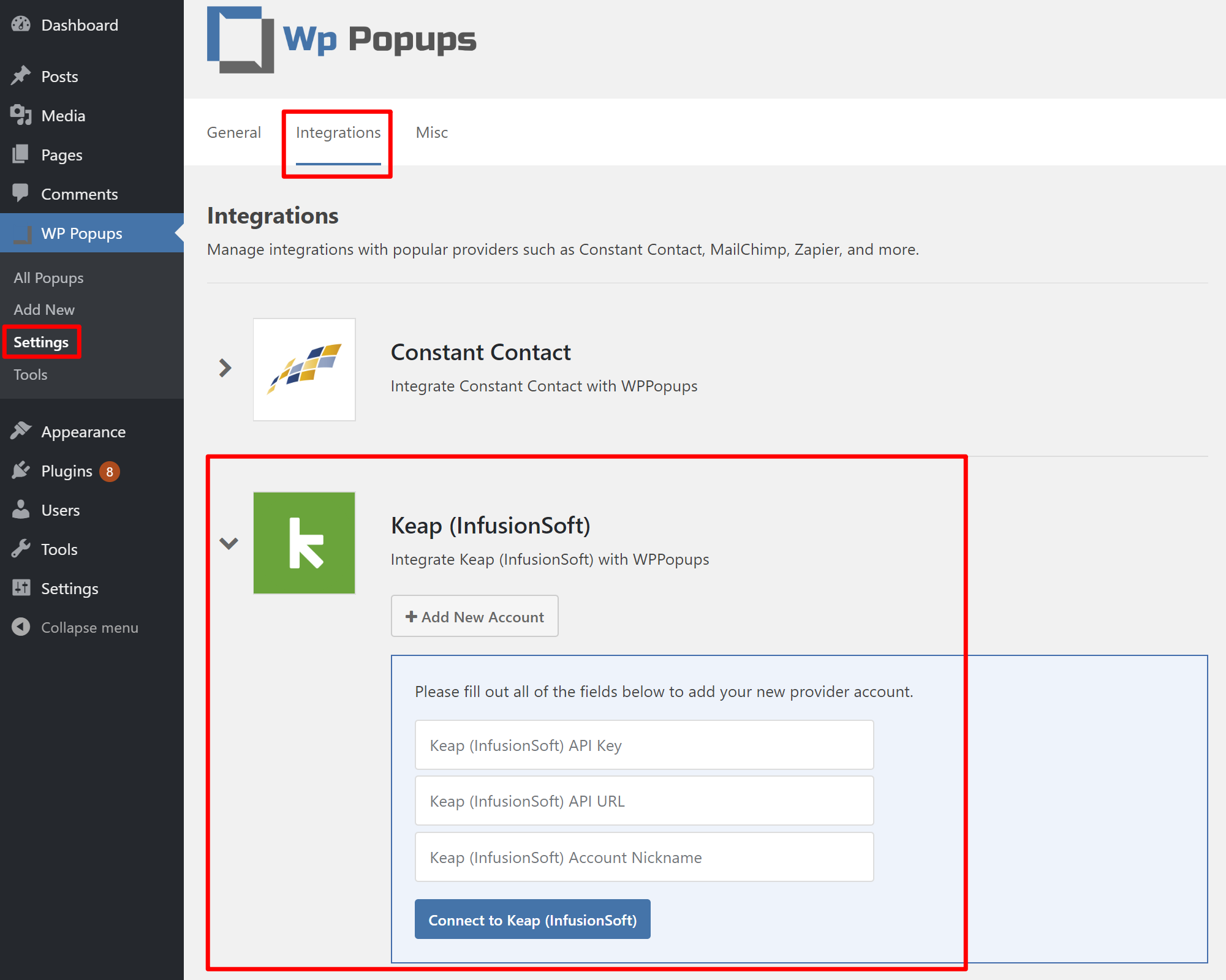Click the Keap API Key input field
This screenshot has height=980, width=1226.
pyautogui.click(x=643, y=745)
